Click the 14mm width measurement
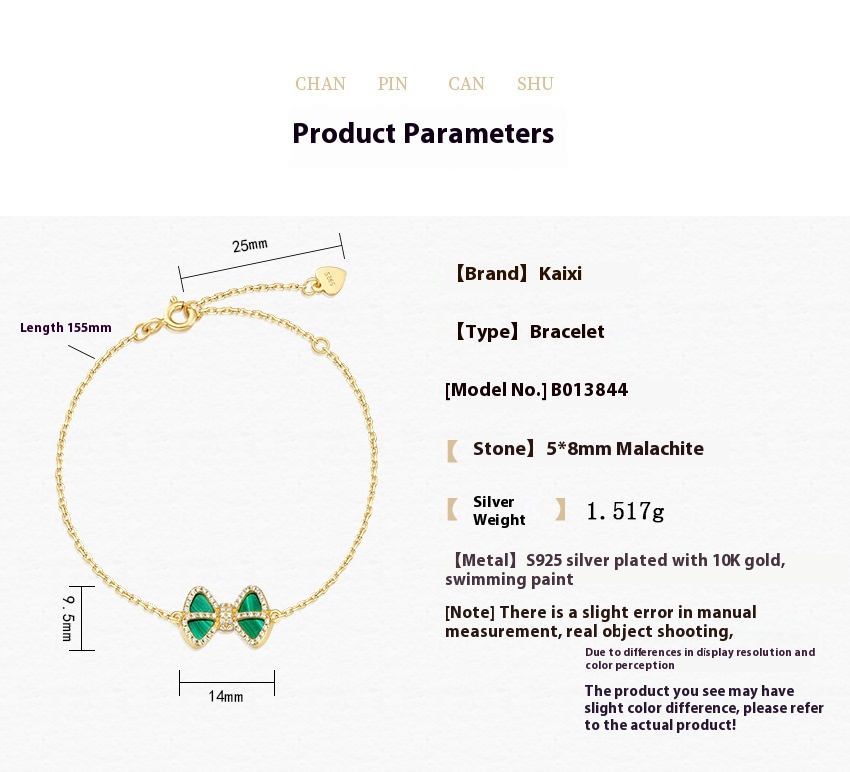This screenshot has height=772, width=850. (x=226, y=696)
